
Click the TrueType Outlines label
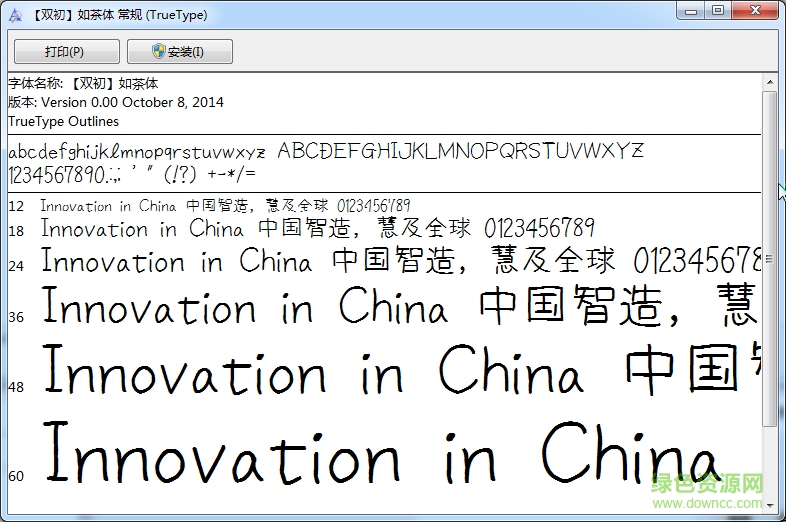pyautogui.click(x=63, y=121)
